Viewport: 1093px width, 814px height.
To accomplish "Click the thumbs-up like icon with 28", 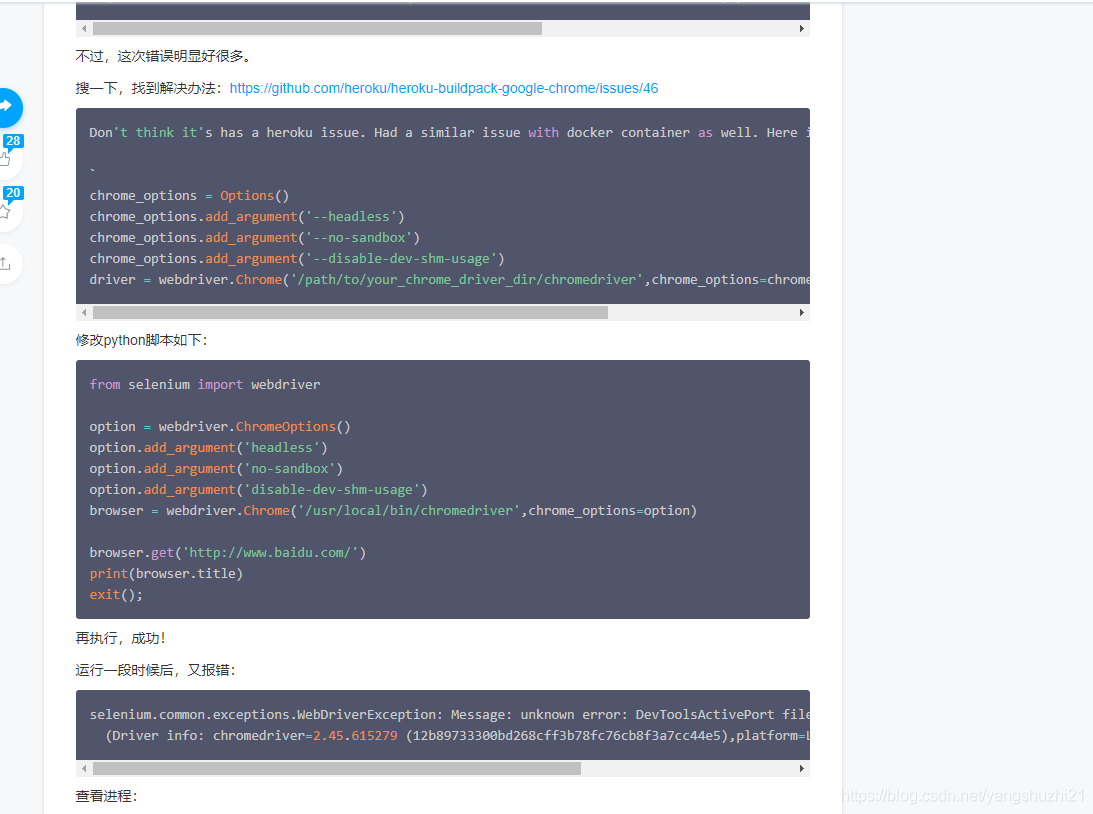I will coord(6,160).
